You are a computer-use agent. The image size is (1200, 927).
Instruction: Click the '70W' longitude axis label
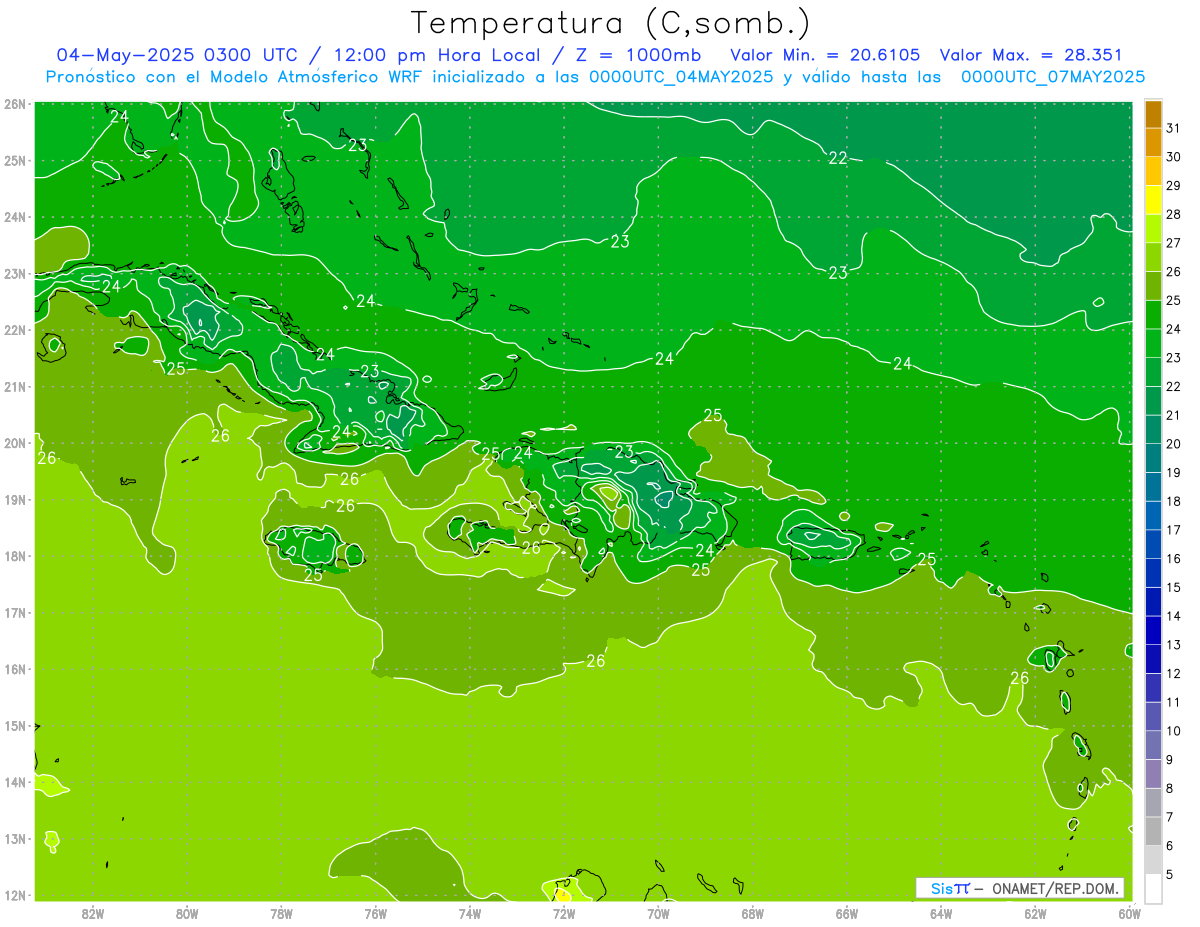point(658,913)
